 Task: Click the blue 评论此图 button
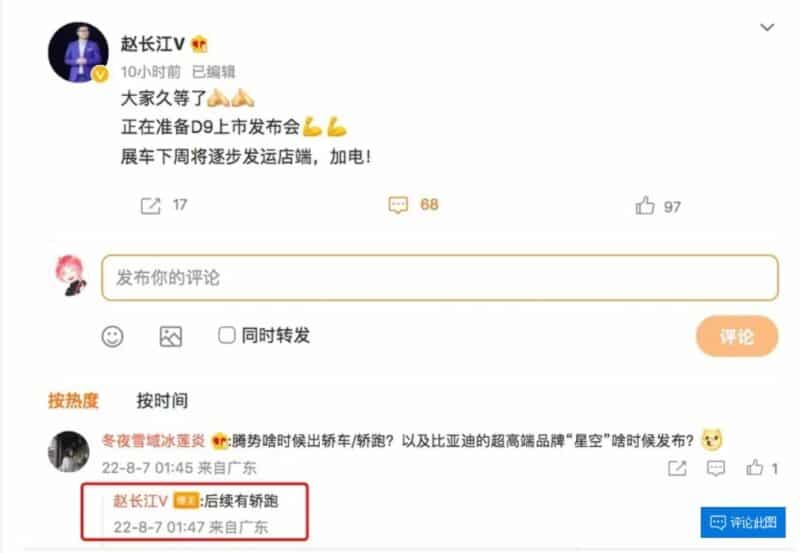tap(743, 522)
